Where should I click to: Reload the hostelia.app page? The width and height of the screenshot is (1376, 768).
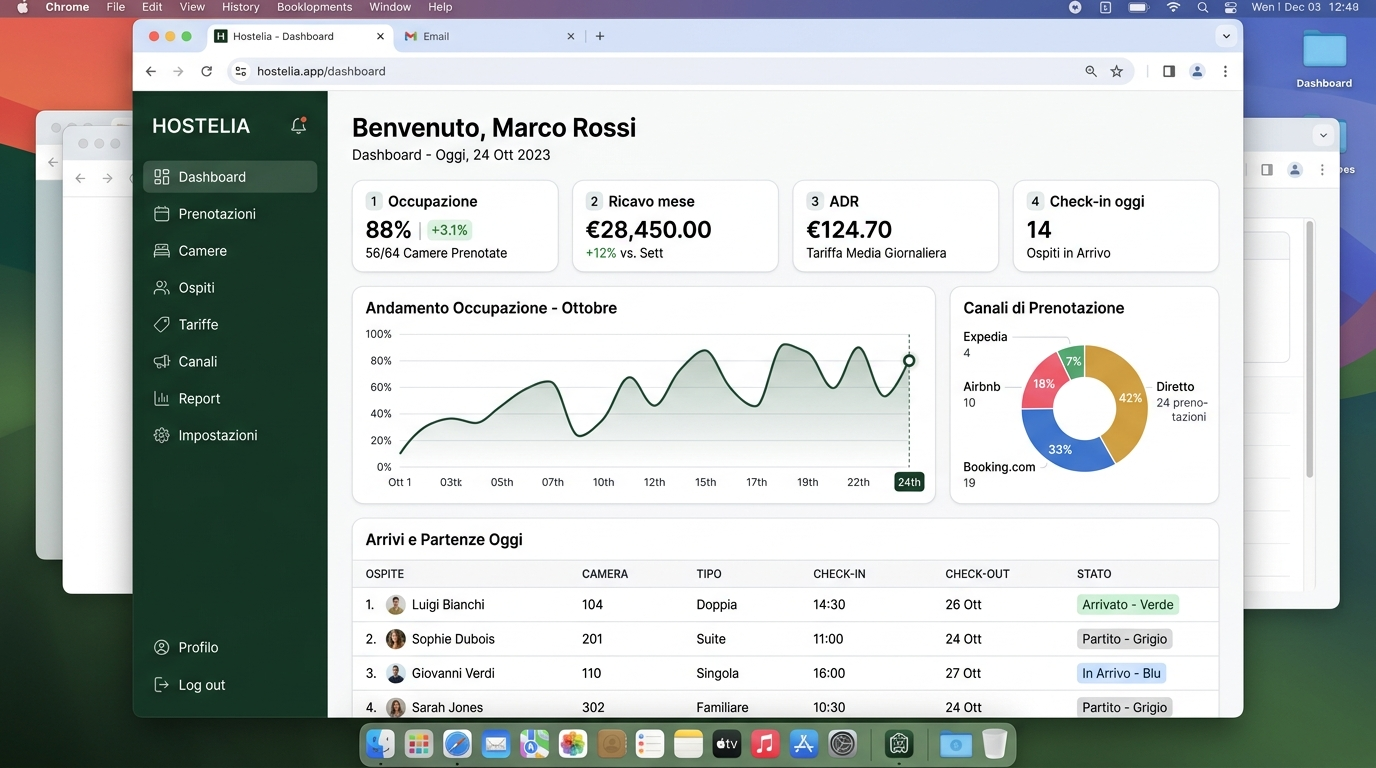(x=206, y=71)
